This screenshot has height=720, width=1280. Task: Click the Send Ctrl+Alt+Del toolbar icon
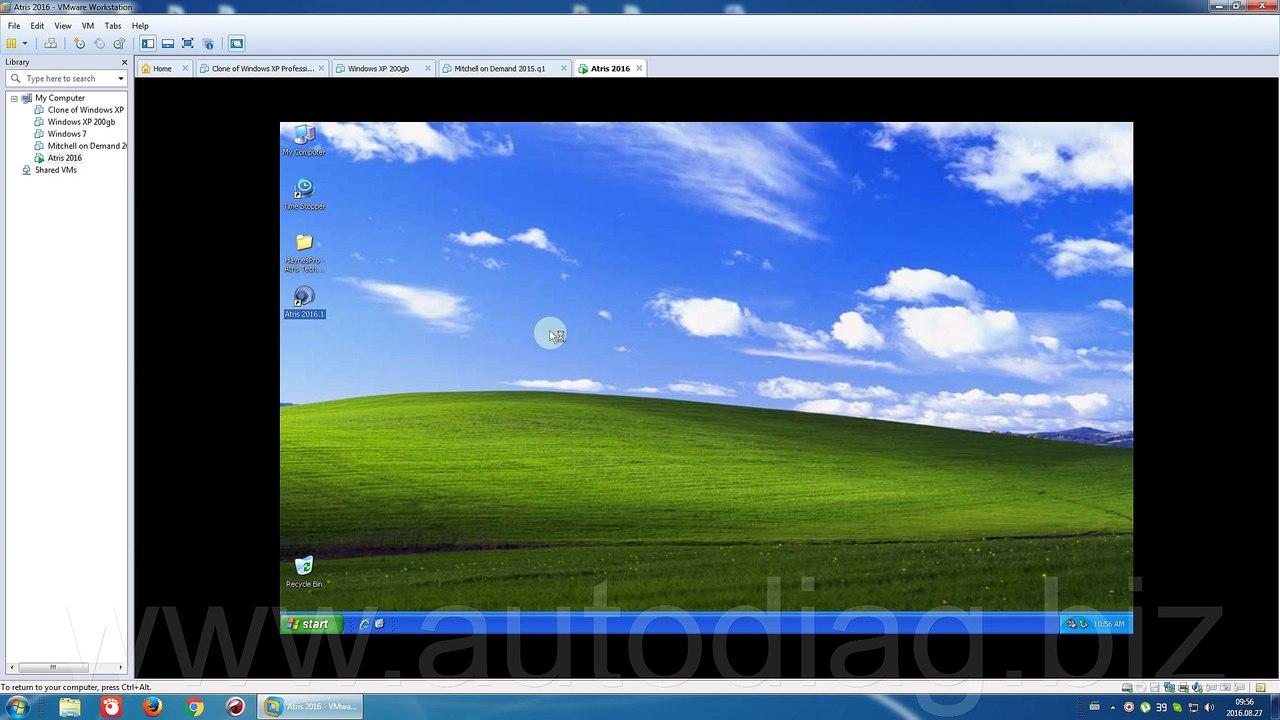[x=50, y=44]
